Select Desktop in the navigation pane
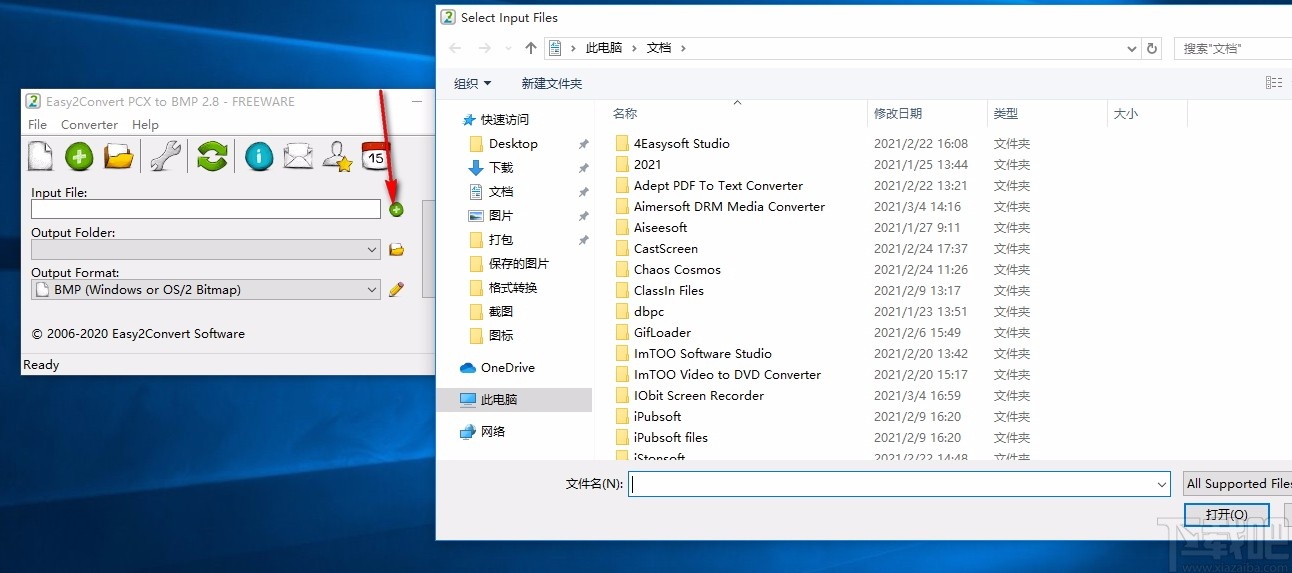This screenshot has width=1292, height=573. point(513,144)
